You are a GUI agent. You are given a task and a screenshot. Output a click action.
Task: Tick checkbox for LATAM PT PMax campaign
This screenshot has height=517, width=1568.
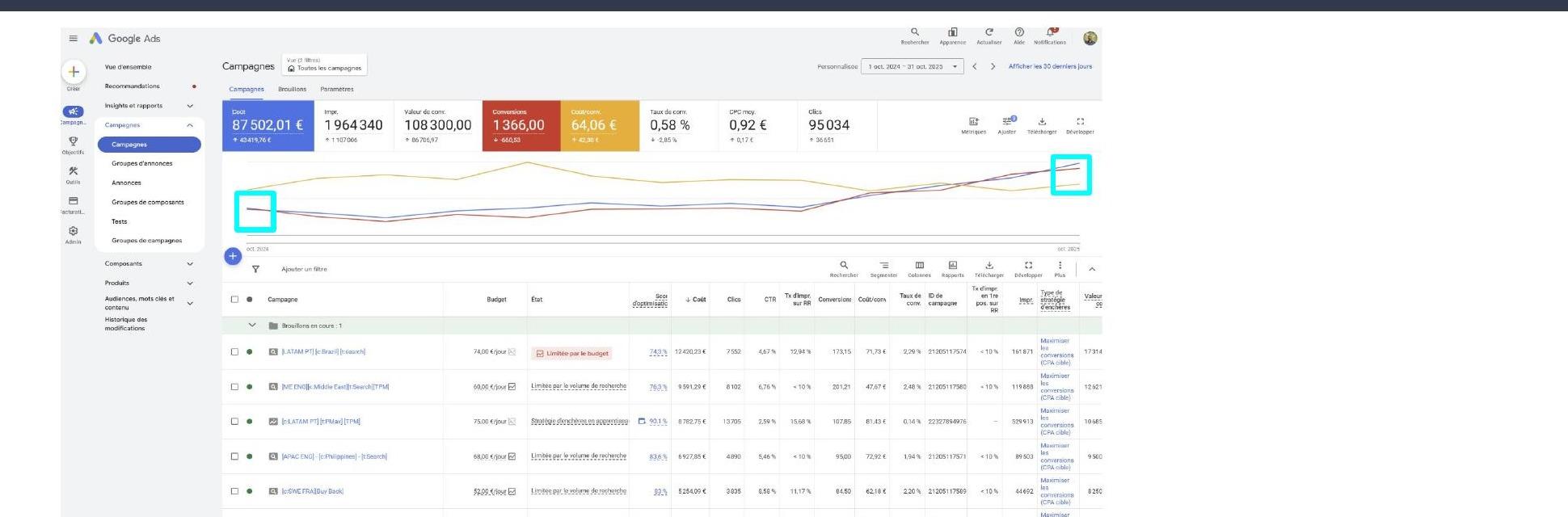click(235, 421)
